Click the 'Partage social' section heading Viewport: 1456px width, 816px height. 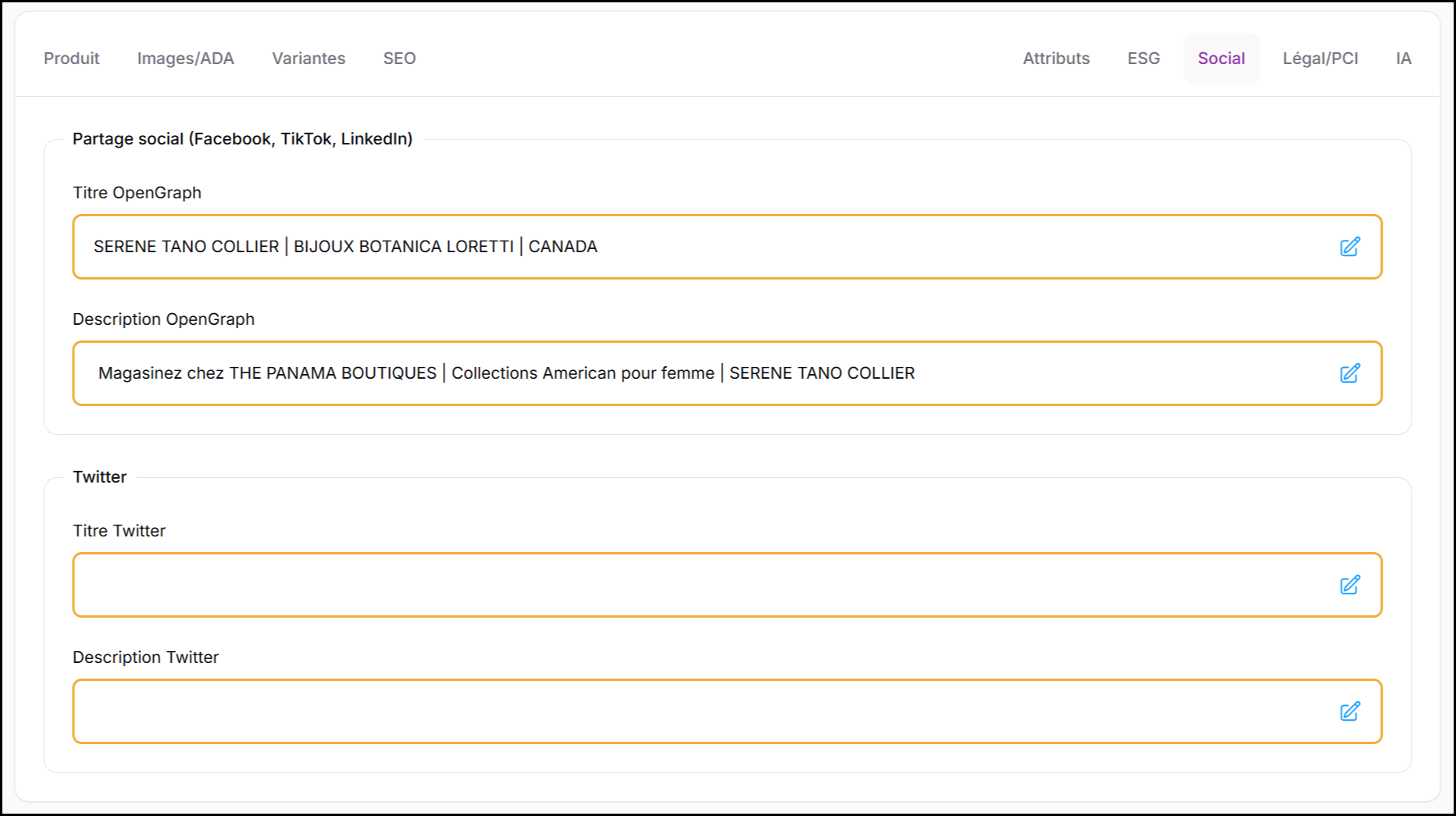coord(242,139)
